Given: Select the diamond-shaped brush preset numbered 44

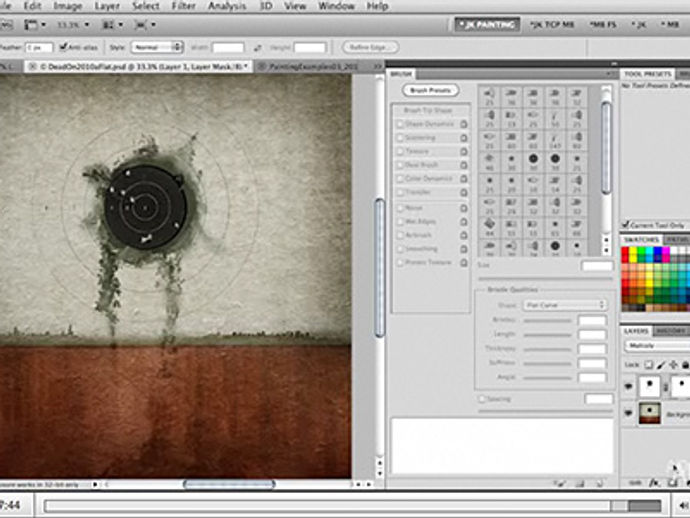Looking at the screenshot, I should [489, 227].
